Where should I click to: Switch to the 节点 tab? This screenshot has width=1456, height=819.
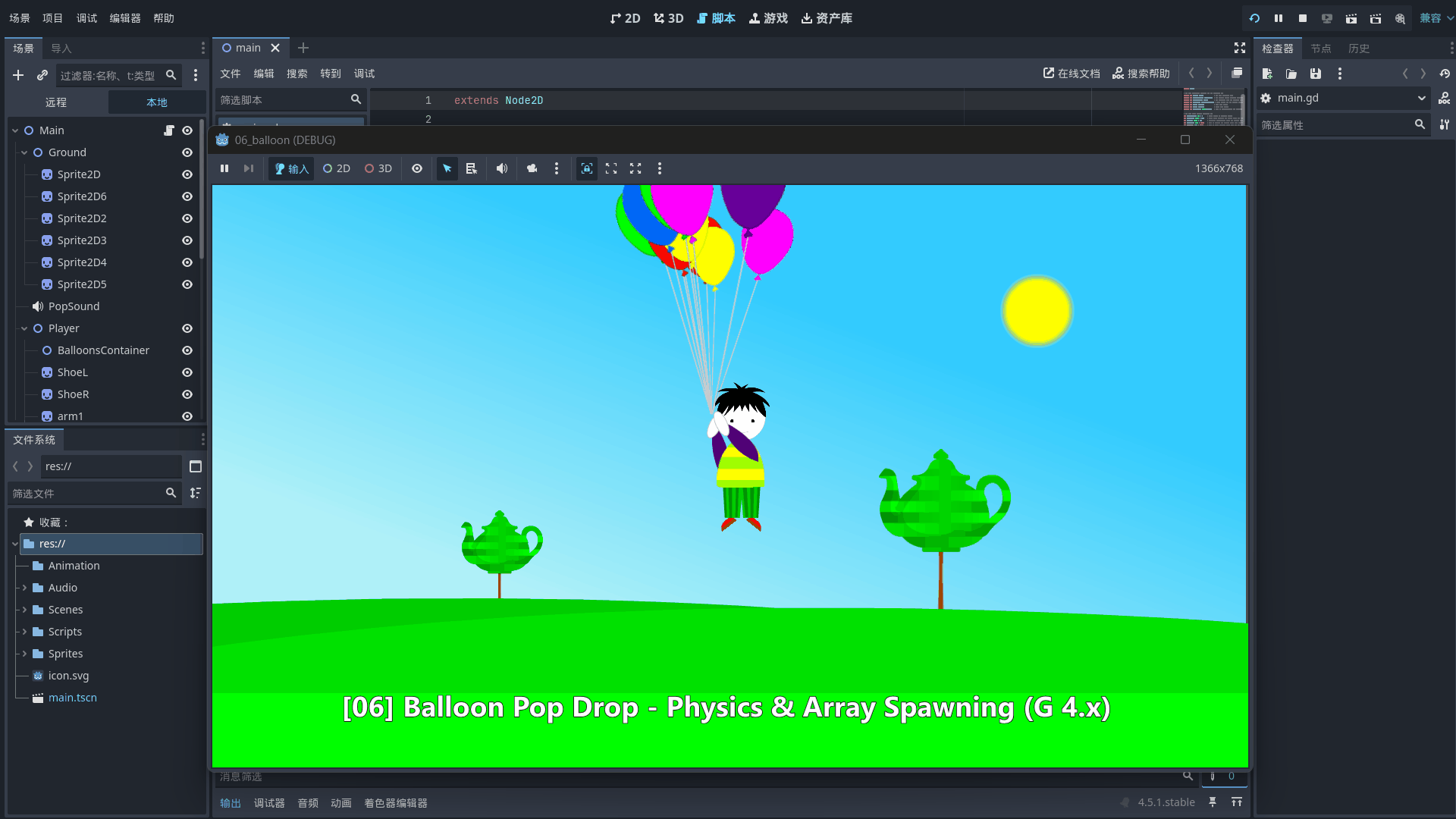click(1321, 49)
